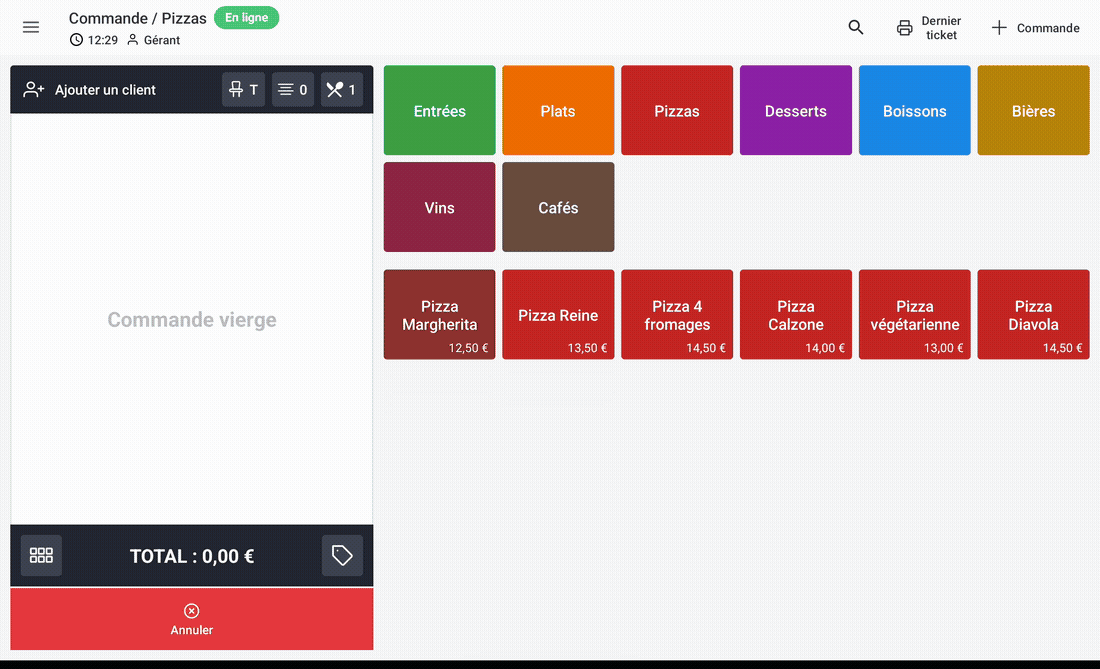Click the search magnifier icon
1100x669 pixels.
[855, 27]
